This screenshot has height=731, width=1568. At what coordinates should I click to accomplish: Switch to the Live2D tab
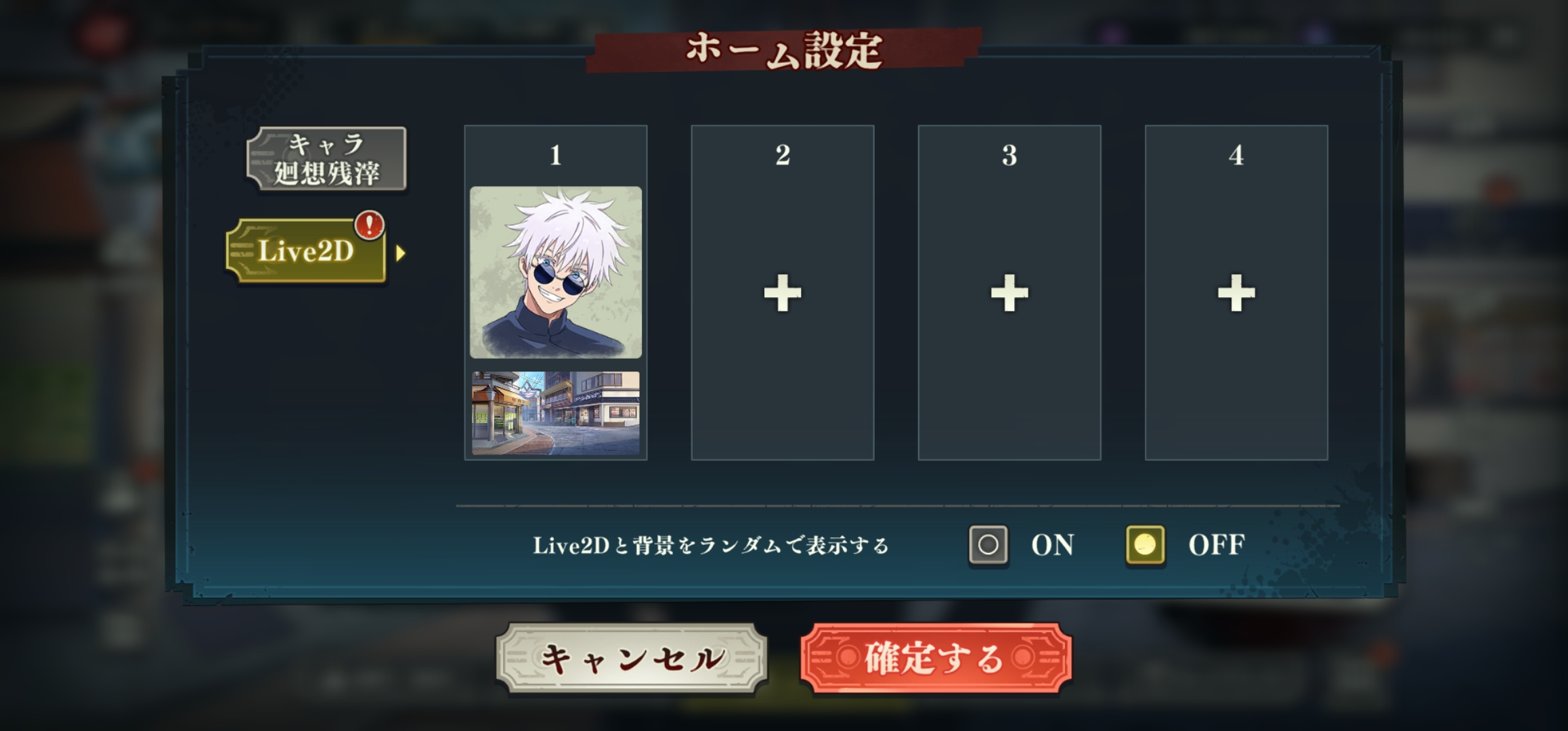tap(306, 251)
